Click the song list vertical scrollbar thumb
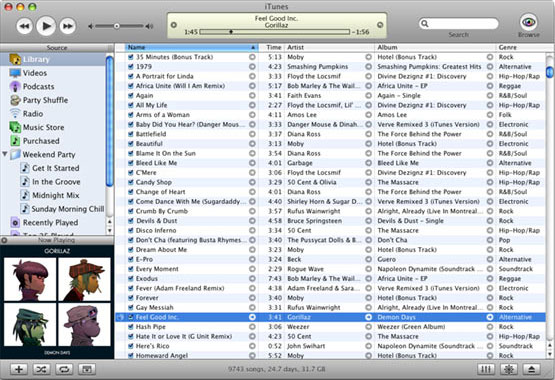 coord(549,71)
